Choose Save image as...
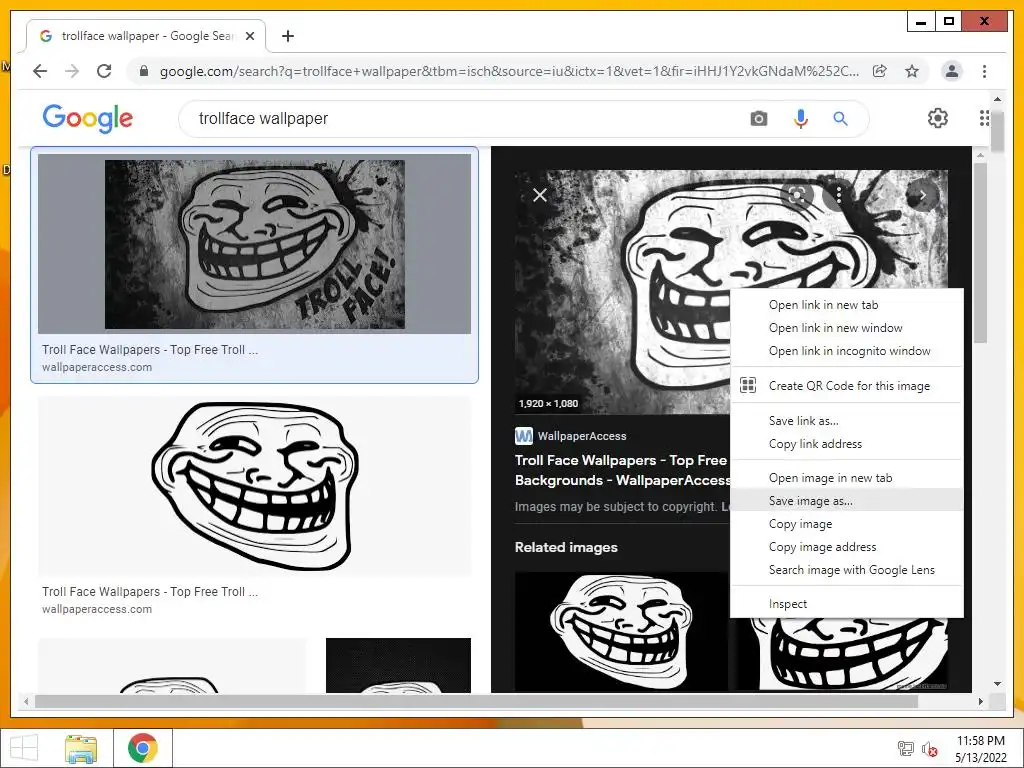Image resolution: width=1024 pixels, height=768 pixels. [x=846, y=500]
